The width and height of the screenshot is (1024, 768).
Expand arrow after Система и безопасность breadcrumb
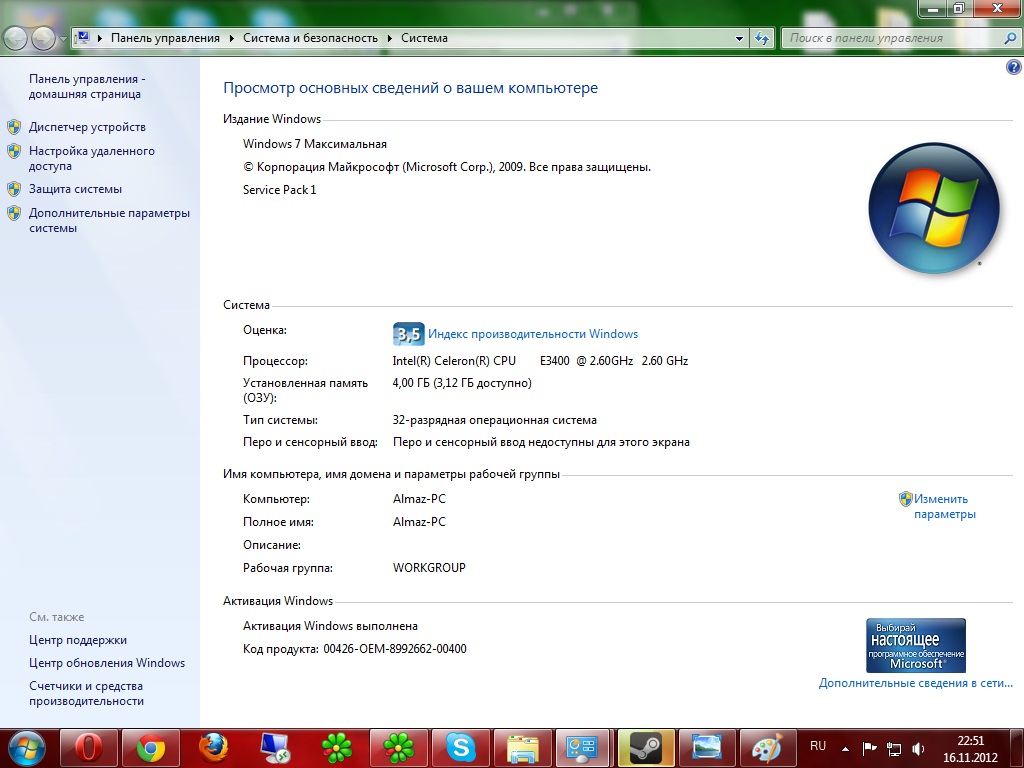pyautogui.click(x=389, y=39)
